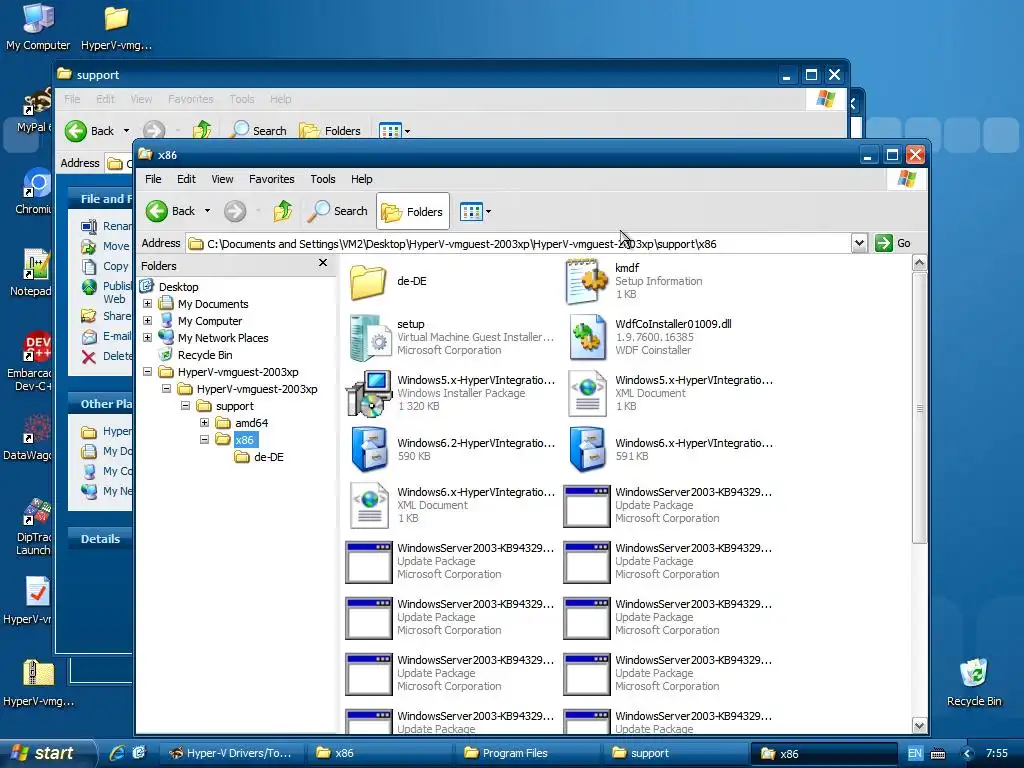Select Windows5.x-HyperVIntegration Windows Installer Package icon
The height and width of the screenshot is (768, 1024).
tap(369, 394)
